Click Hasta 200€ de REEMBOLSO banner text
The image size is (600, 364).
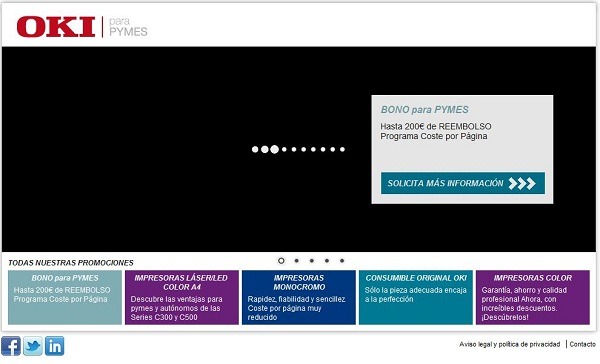tap(436, 126)
